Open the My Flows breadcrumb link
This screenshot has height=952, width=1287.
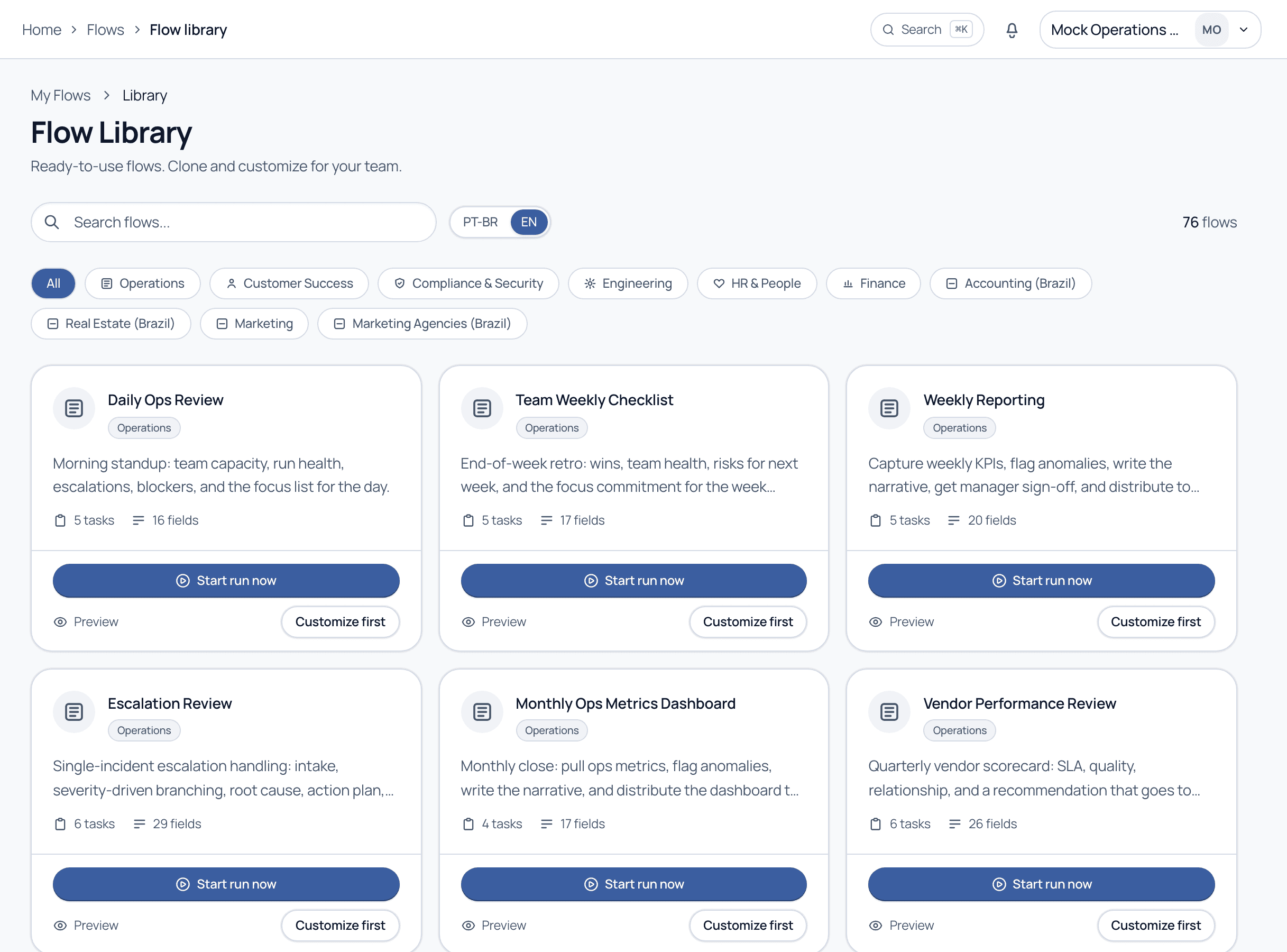pos(60,96)
